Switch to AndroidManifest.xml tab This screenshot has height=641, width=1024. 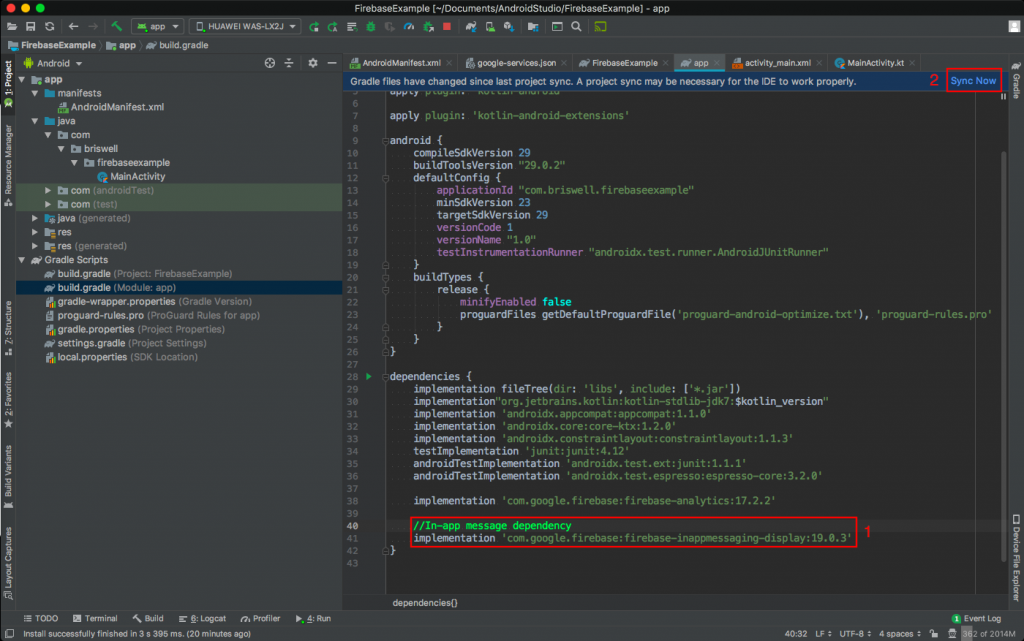pos(401,63)
